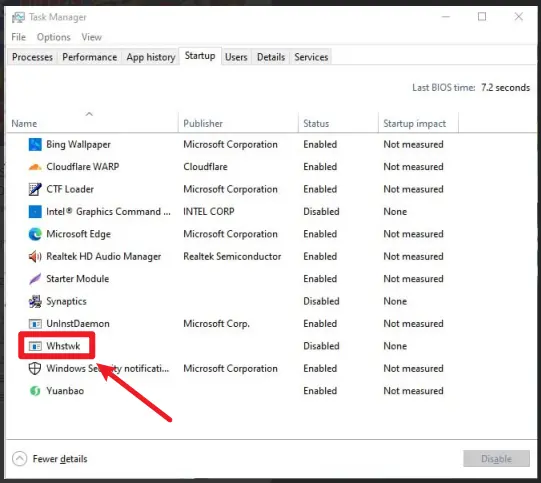Click the Yuanbao green icon
The image size is (541, 483).
pyautogui.click(x=35, y=391)
